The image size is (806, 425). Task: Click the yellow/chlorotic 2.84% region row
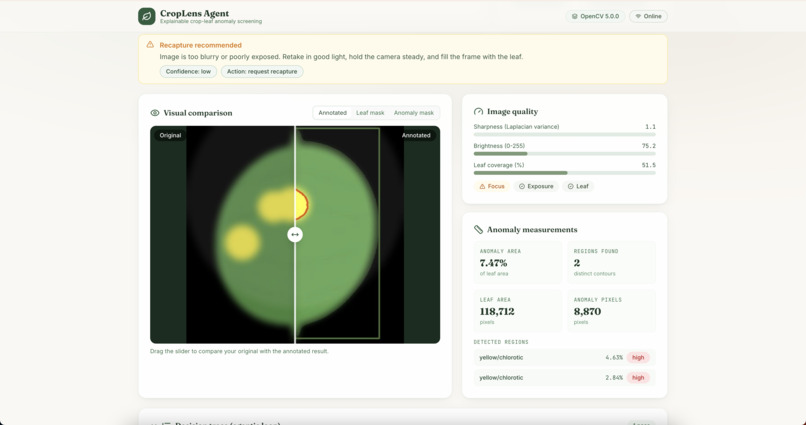click(564, 378)
